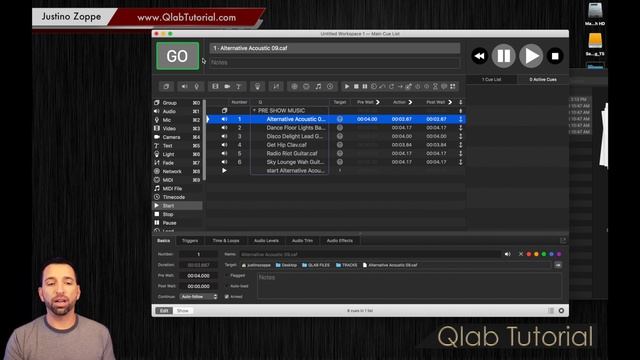Switch to the Time & Loops tab
640x360 pixels.
[226, 241]
